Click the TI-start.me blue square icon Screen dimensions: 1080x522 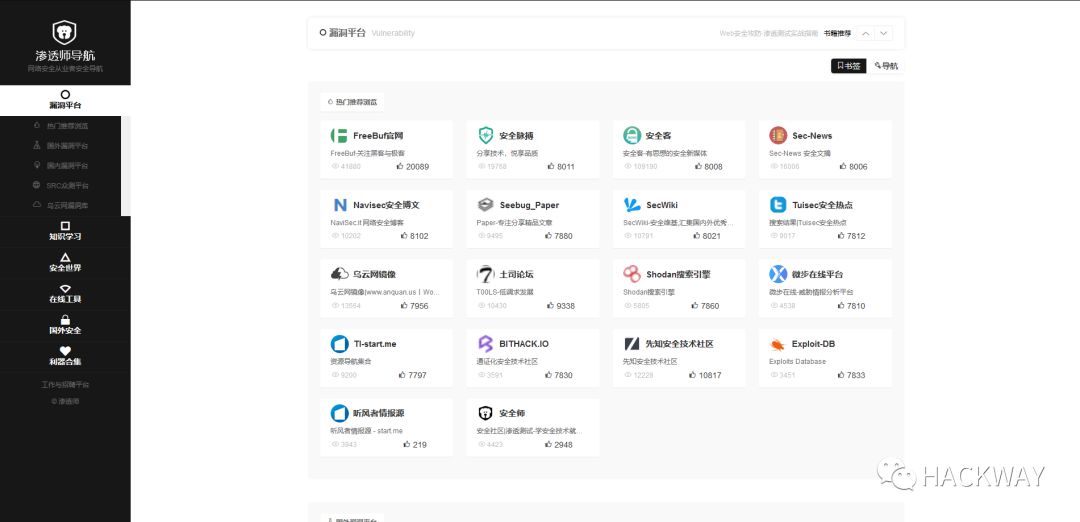point(339,344)
